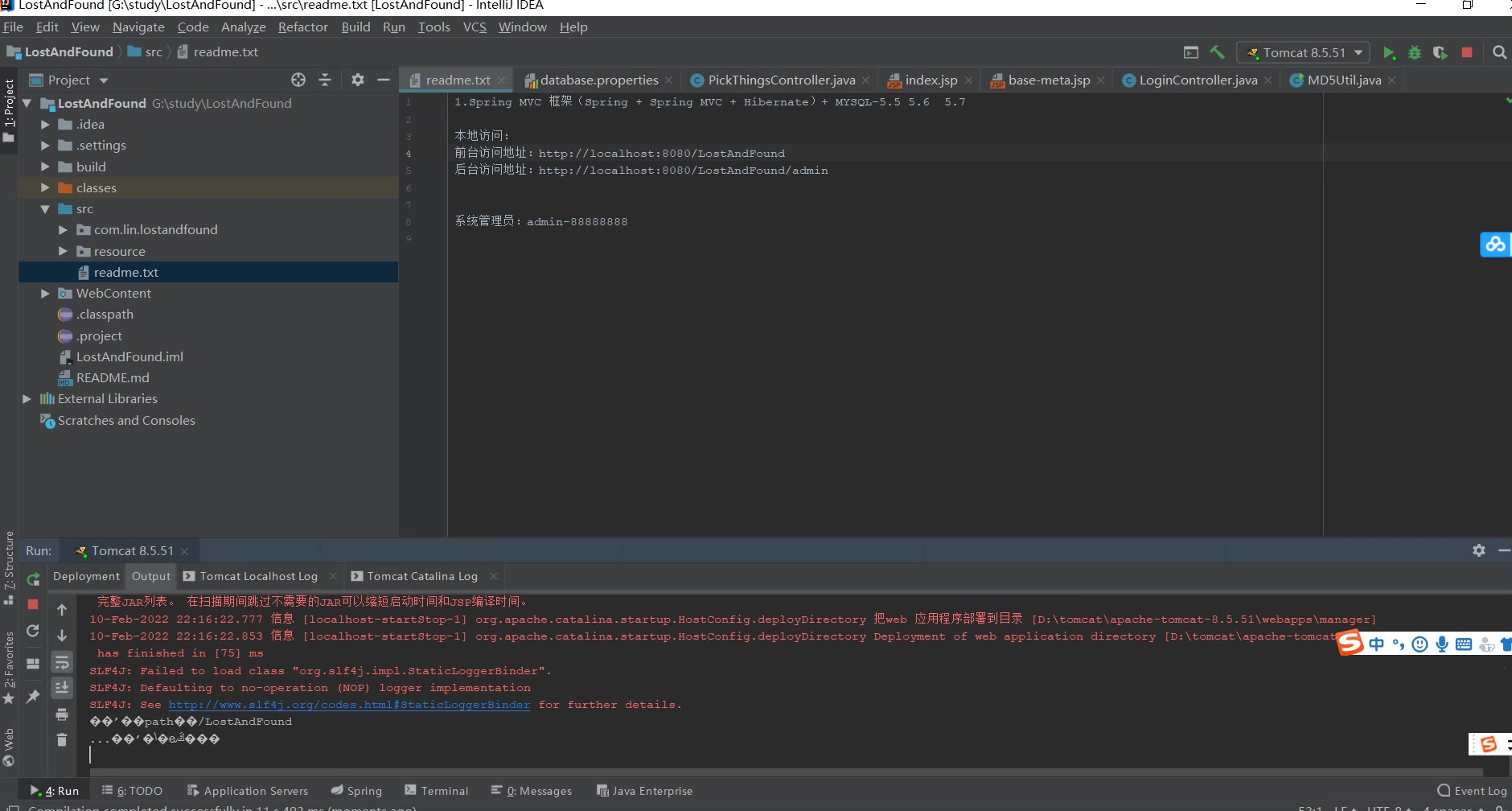Open Project panel settings gear
The height and width of the screenshot is (811, 1512).
[x=358, y=80]
